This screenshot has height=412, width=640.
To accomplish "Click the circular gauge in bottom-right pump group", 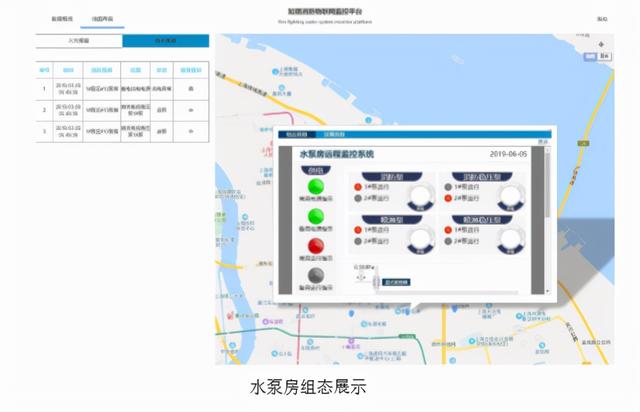I will coord(511,240).
